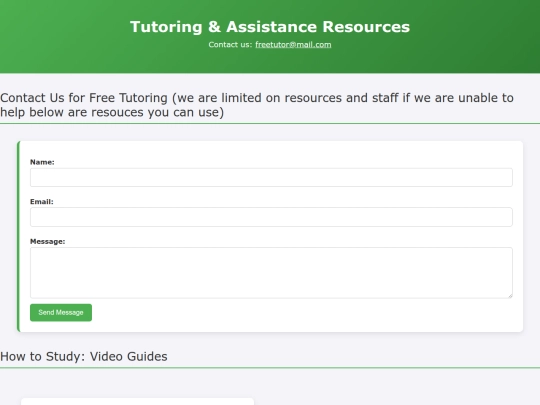Viewport: 540px width, 405px height.
Task: Click the Contact Us for Free Tutoring heading
Action: 257,105
